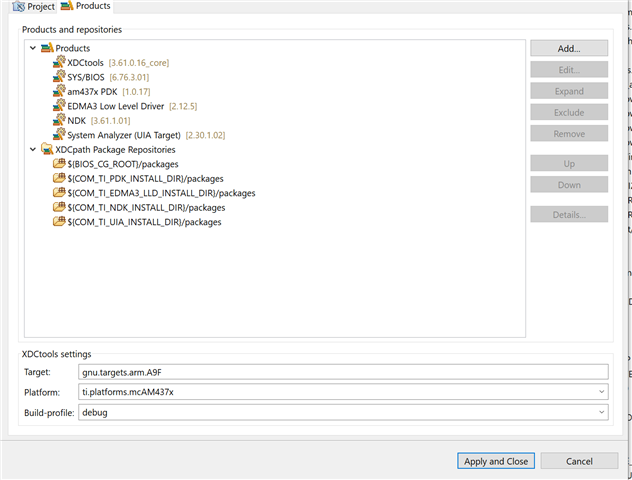Click the Target input field
Viewport: 632px width, 480px height.
point(343,372)
